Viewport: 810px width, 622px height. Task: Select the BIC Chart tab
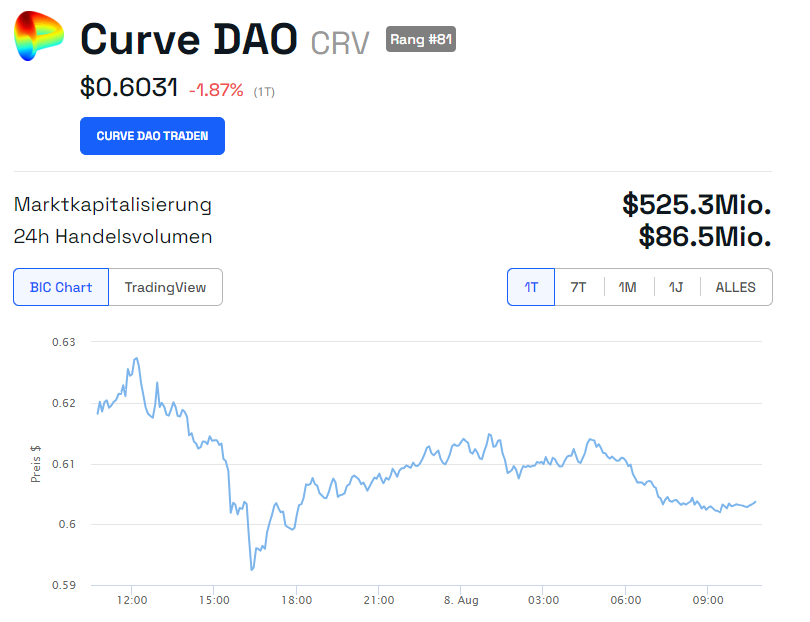click(x=60, y=286)
